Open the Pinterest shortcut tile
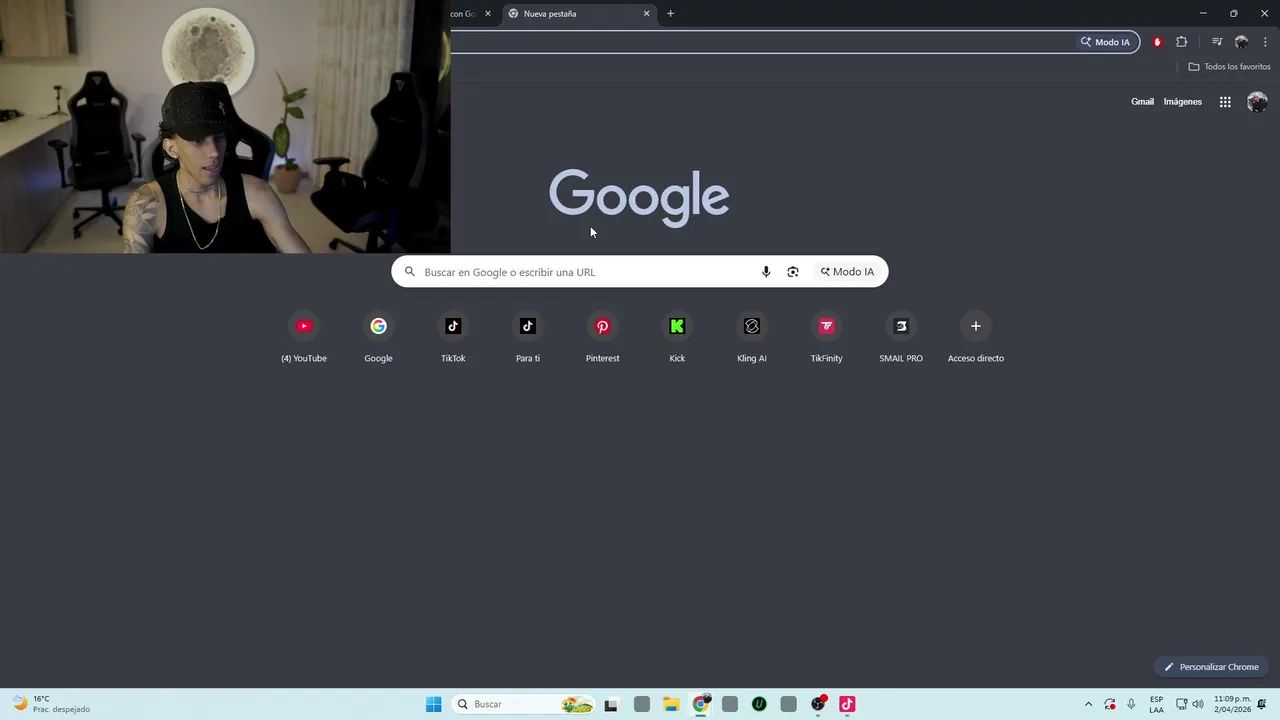The image size is (1280, 720). 602,337
